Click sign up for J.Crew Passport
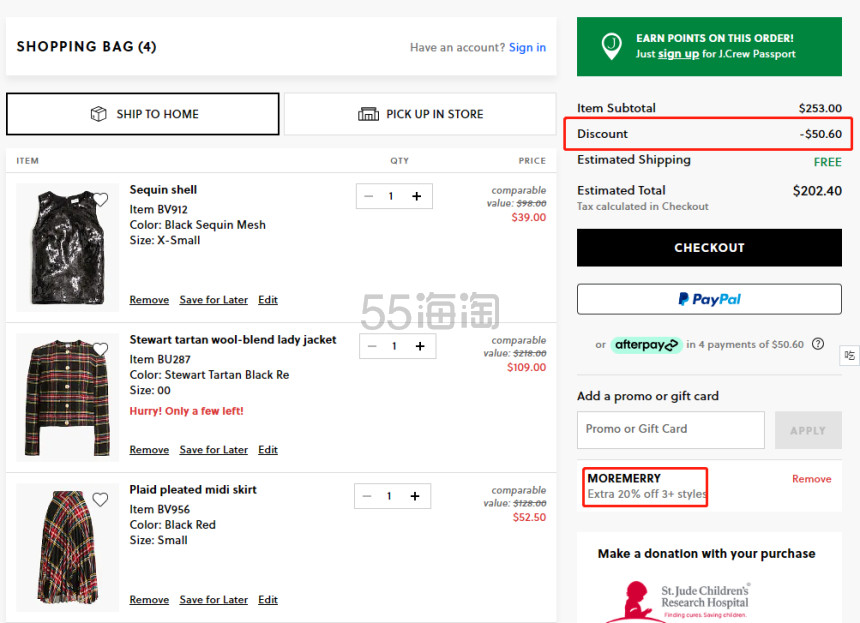 point(678,54)
